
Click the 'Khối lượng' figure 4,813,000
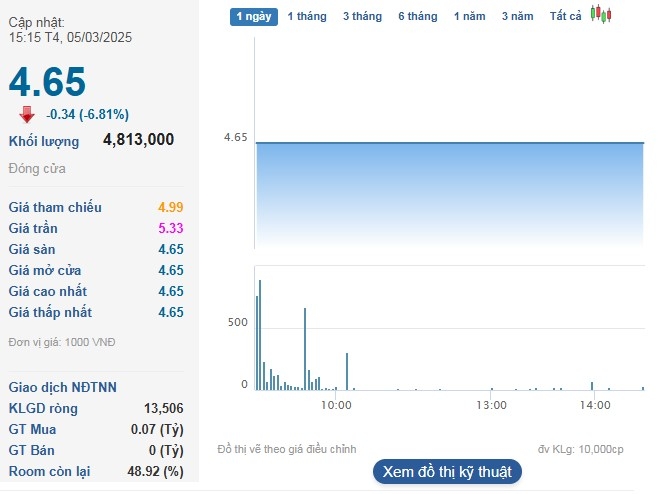[x=138, y=140]
